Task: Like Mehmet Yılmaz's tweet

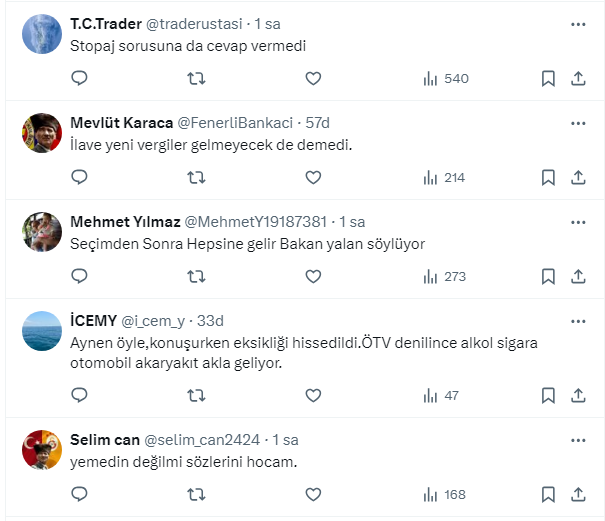Action: pyautogui.click(x=313, y=276)
